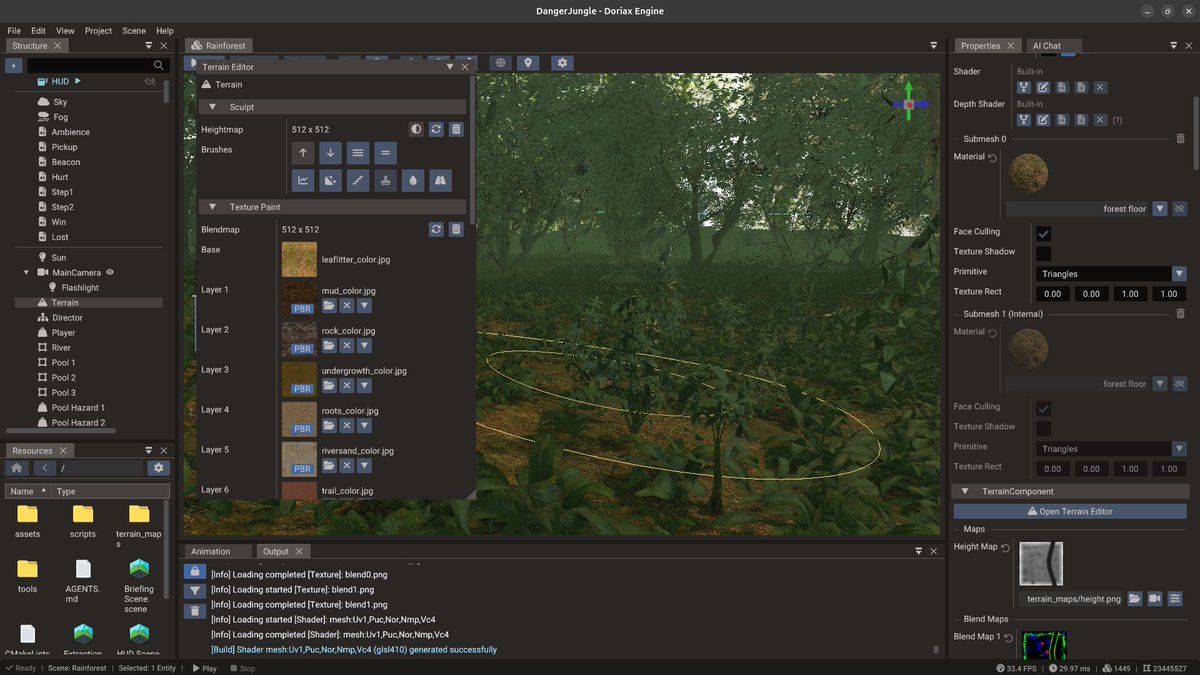Refresh the Blendmap
The width and height of the screenshot is (1200, 675).
436,229
